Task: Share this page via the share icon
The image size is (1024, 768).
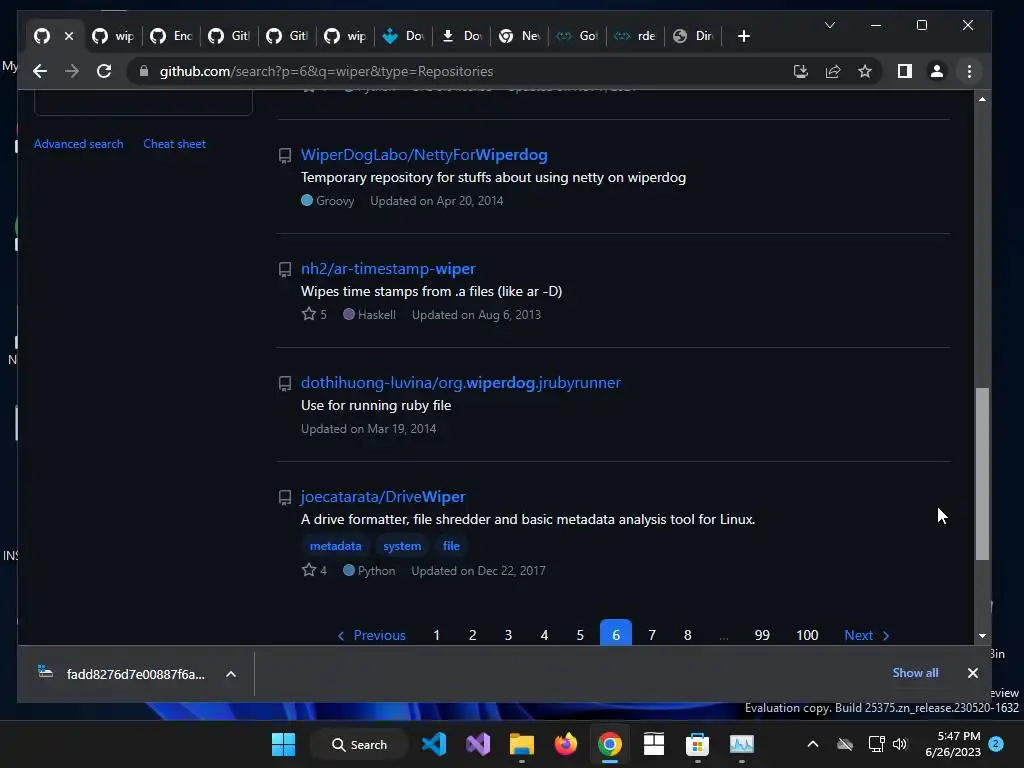Action: (x=833, y=71)
